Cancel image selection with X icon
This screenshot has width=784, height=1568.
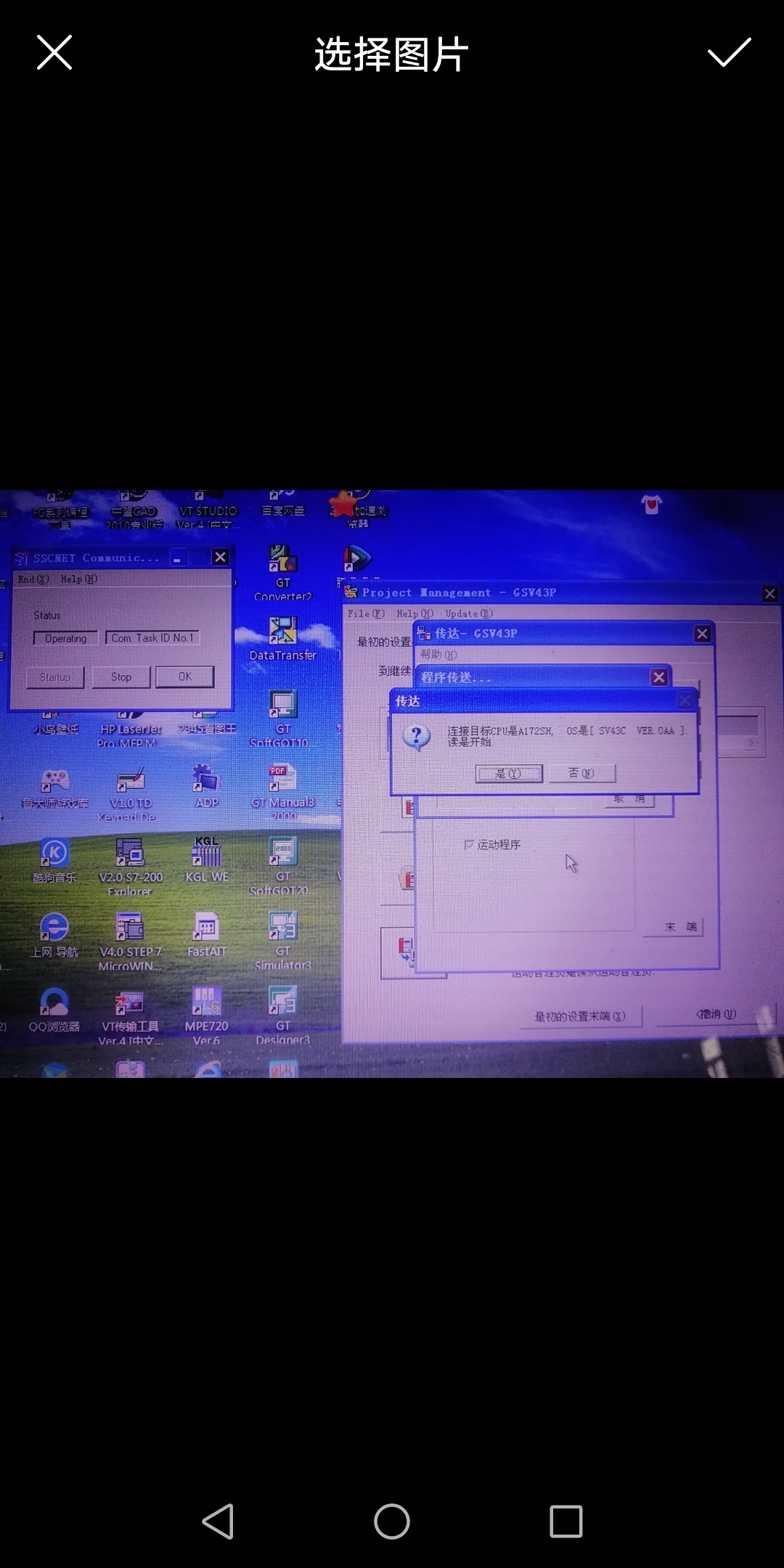[54, 52]
